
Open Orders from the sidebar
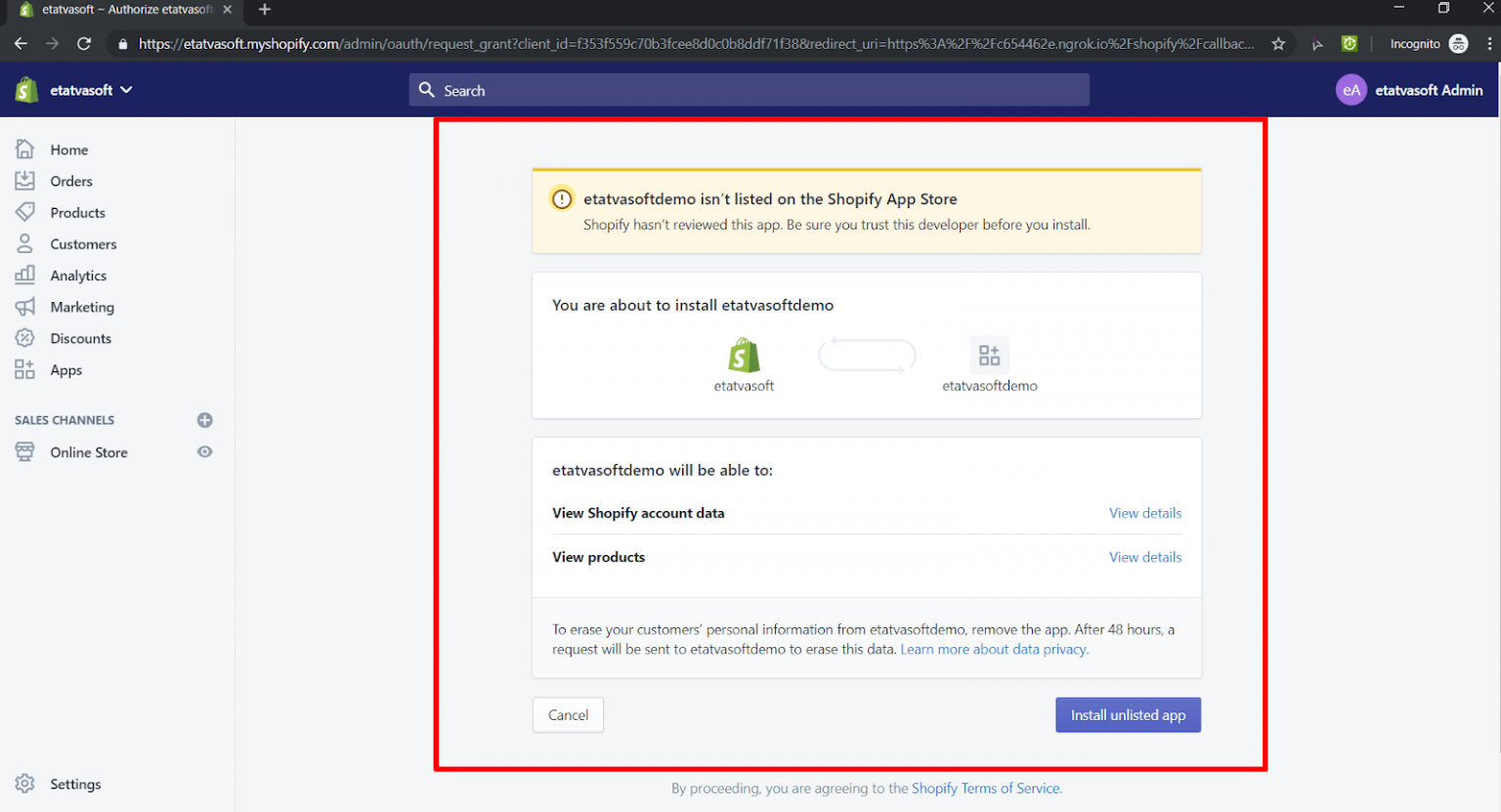point(26,181)
